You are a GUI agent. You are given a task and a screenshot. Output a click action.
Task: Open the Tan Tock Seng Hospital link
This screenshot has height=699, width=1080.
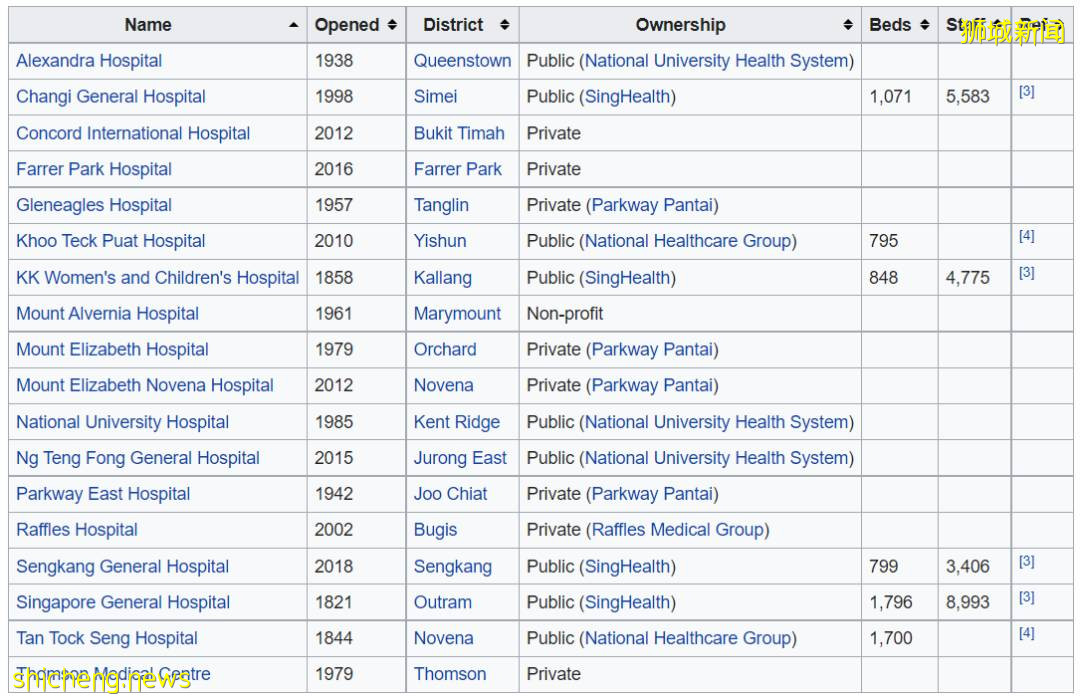[x=107, y=639]
